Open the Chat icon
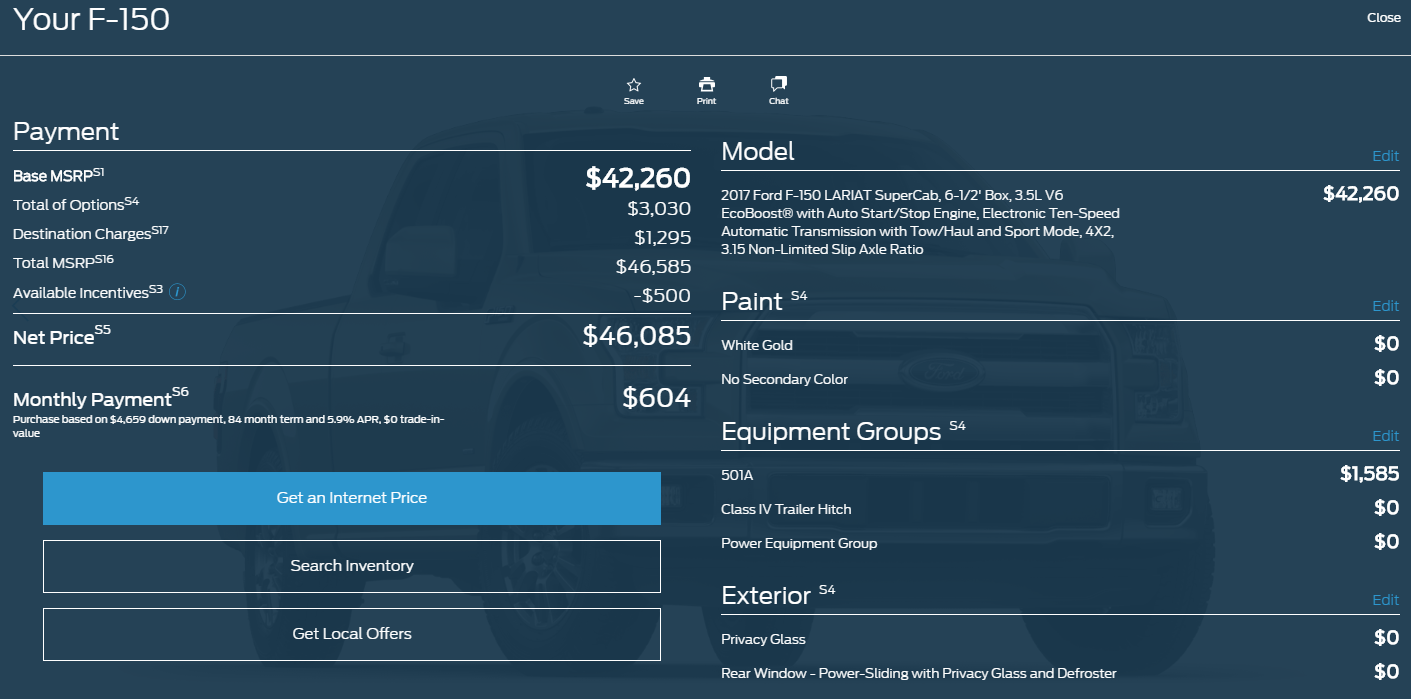This screenshot has width=1411, height=699. (x=779, y=84)
